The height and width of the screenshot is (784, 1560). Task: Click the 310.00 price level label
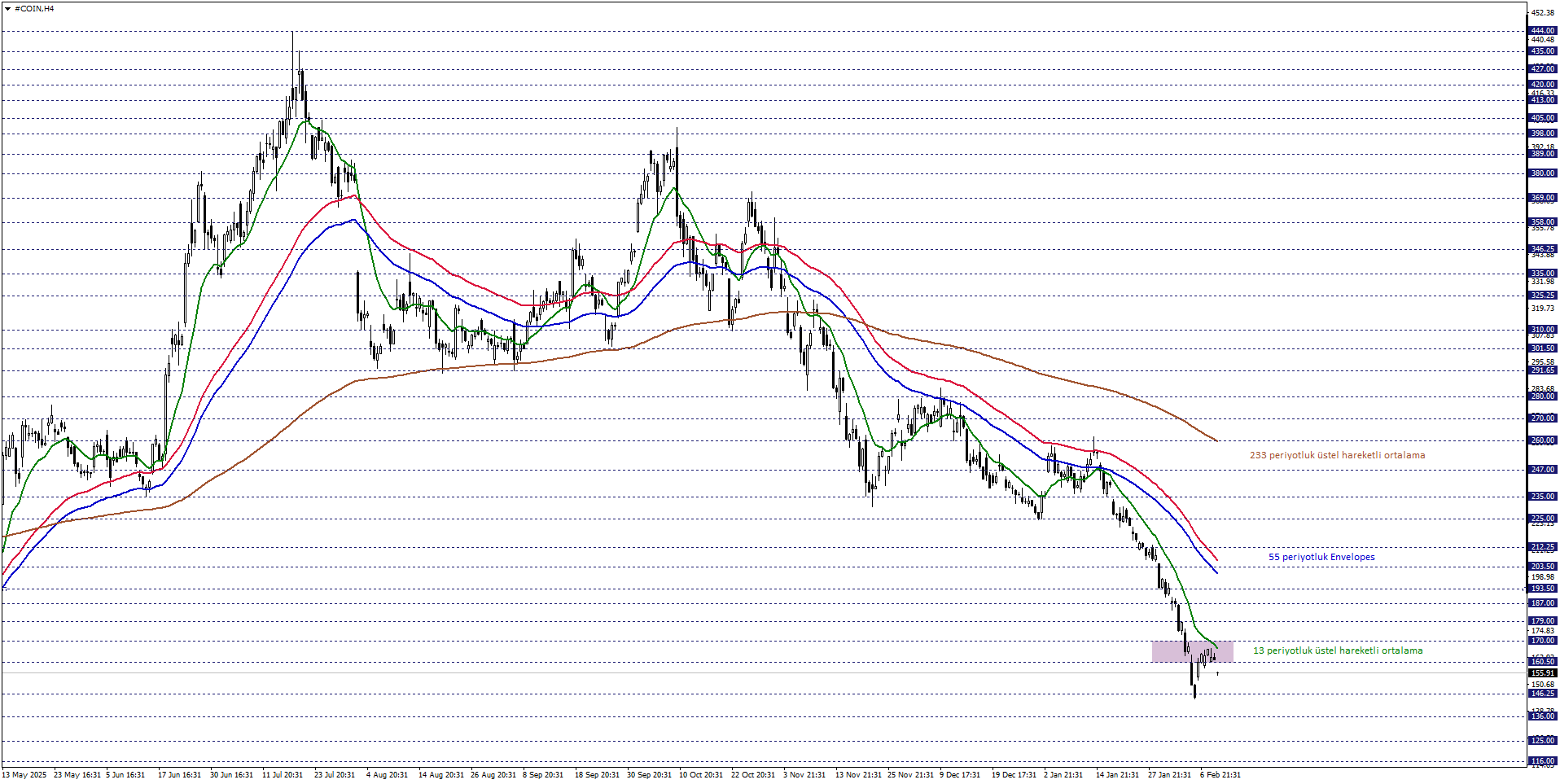tap(1542, 330)
